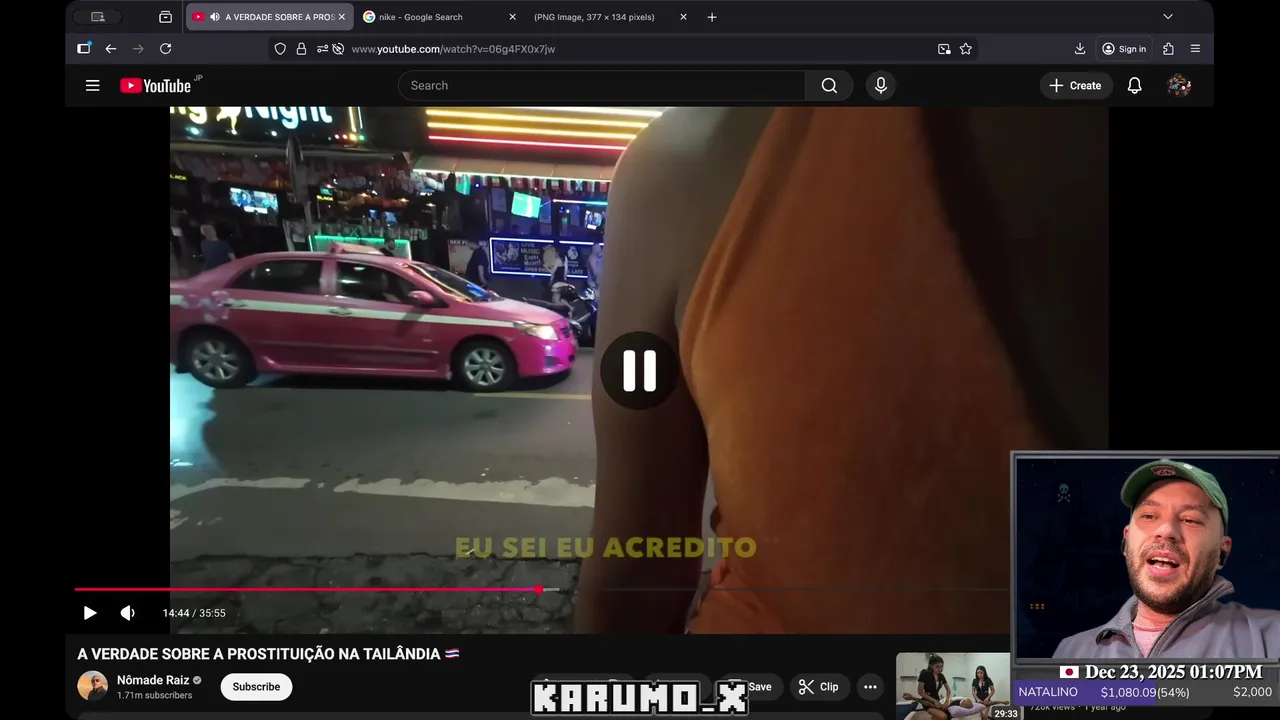Image resolution: width=1280 pixels, height=720 pixels.
Task: Click the 14:44 / 35:55 time display
Action: 194,613
